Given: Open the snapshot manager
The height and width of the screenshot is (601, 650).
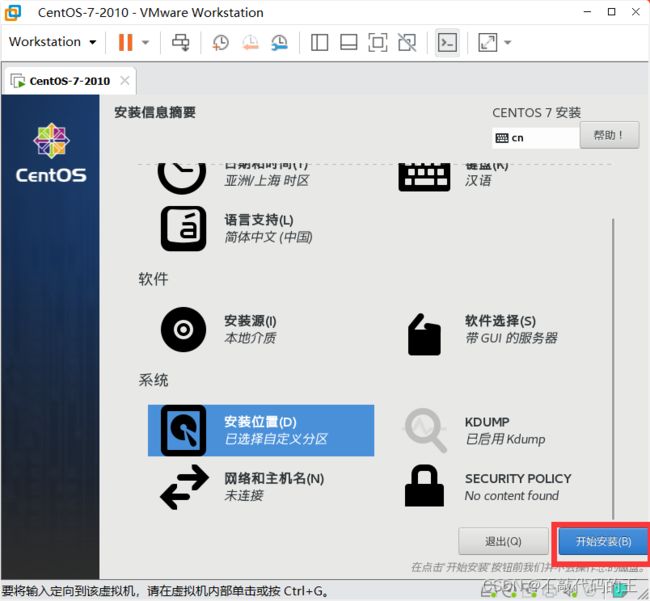Looking at the screenshot, I should [279, 42].
